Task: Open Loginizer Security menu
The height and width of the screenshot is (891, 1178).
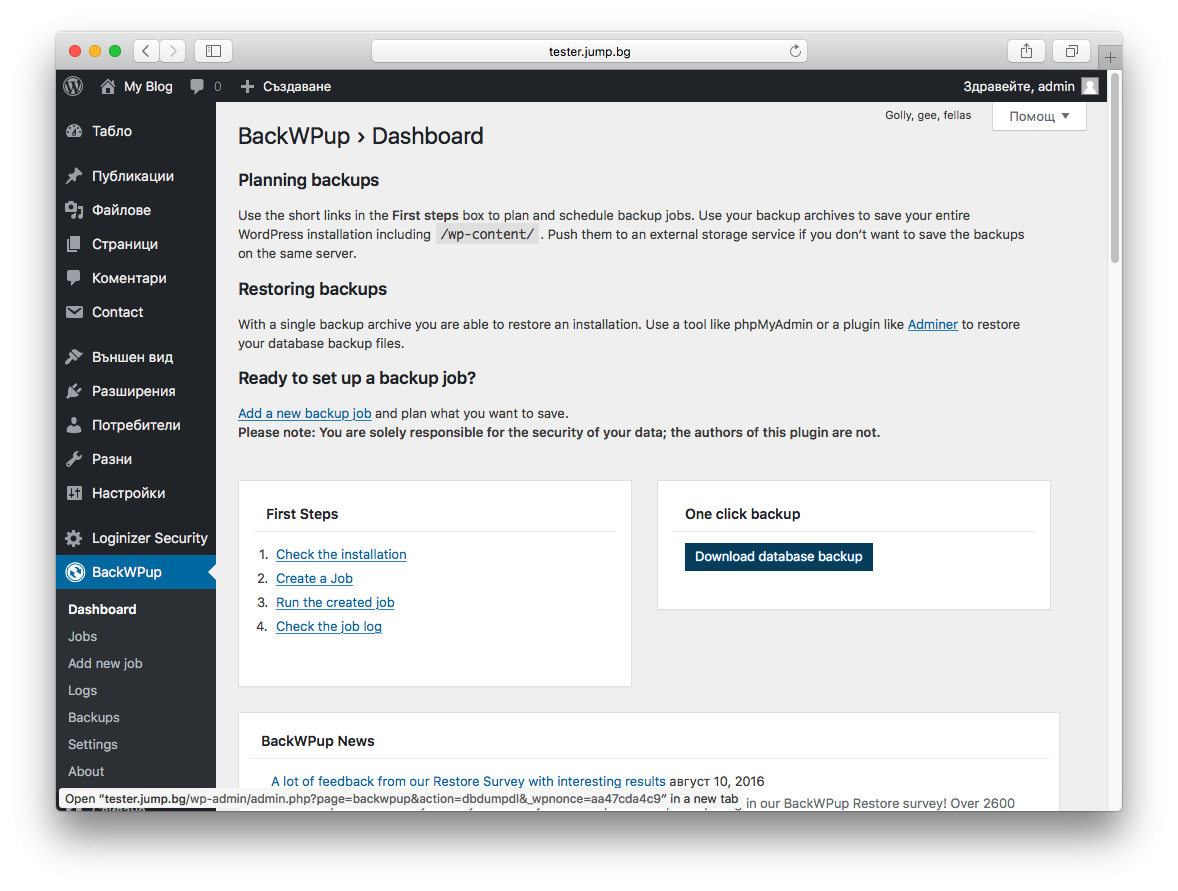Action: (149, 538)
